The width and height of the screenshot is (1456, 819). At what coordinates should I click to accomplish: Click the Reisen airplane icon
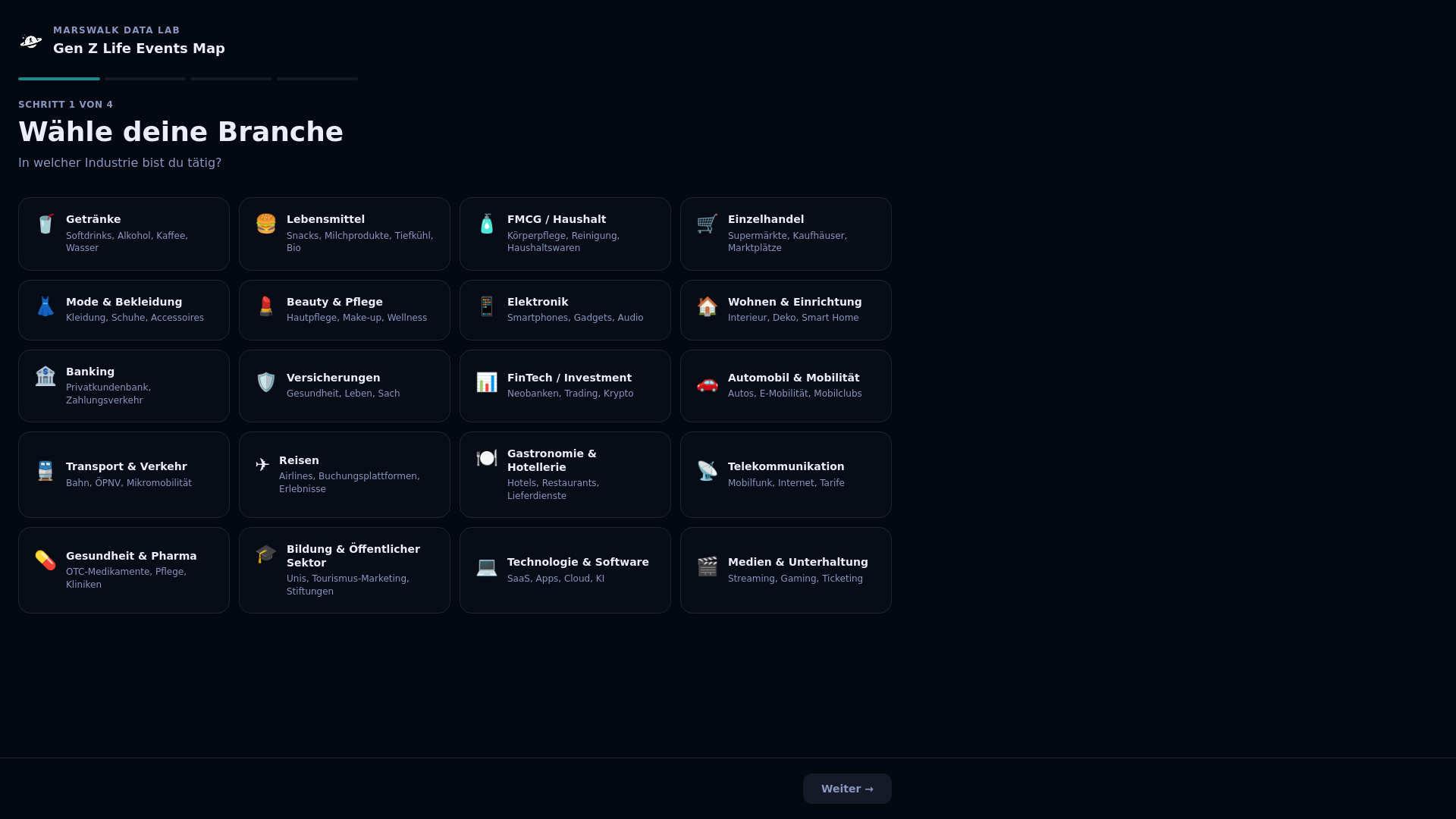(x=262, y=465)
